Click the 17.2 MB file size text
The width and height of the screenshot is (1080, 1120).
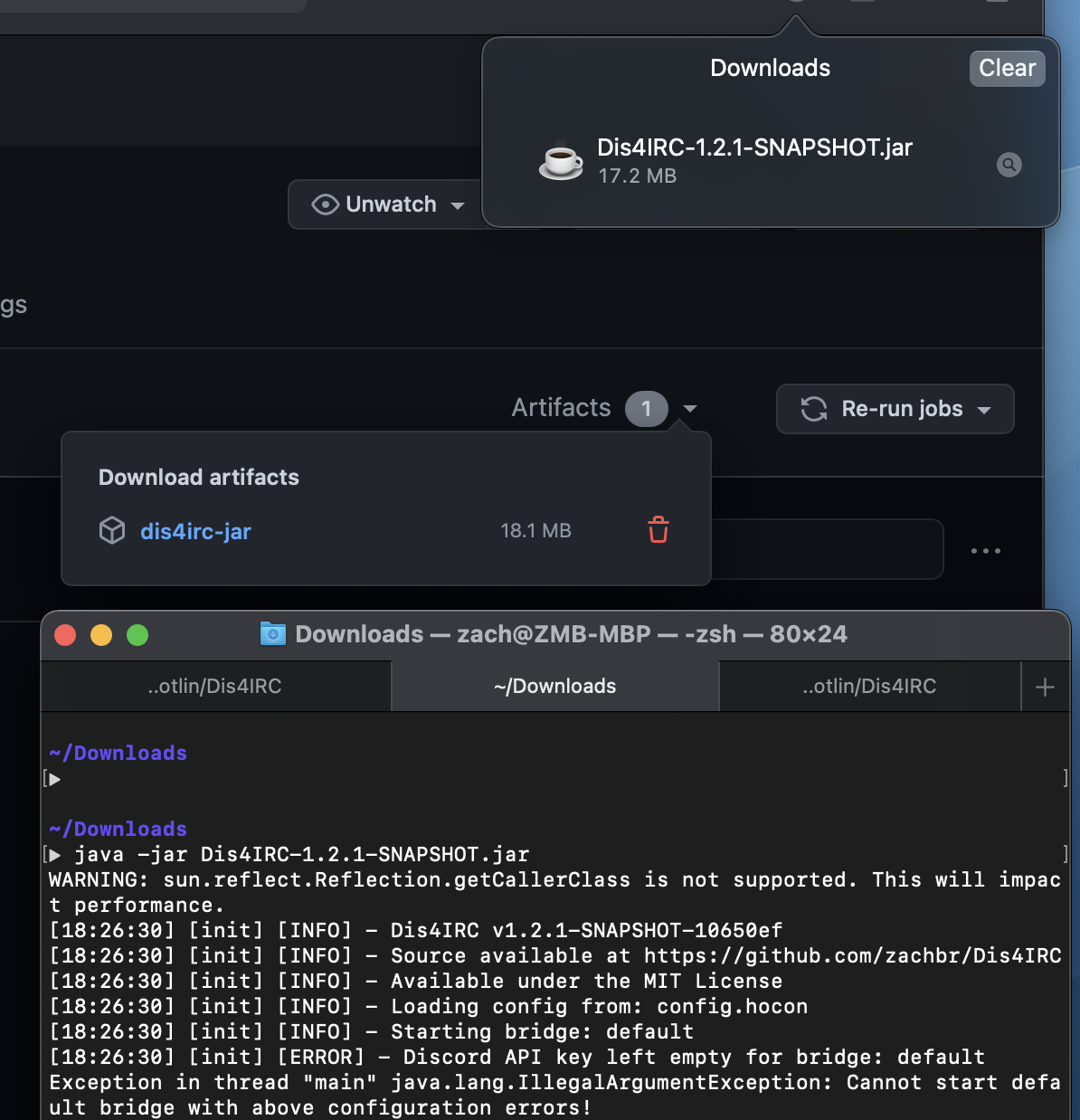click(638, 176)
